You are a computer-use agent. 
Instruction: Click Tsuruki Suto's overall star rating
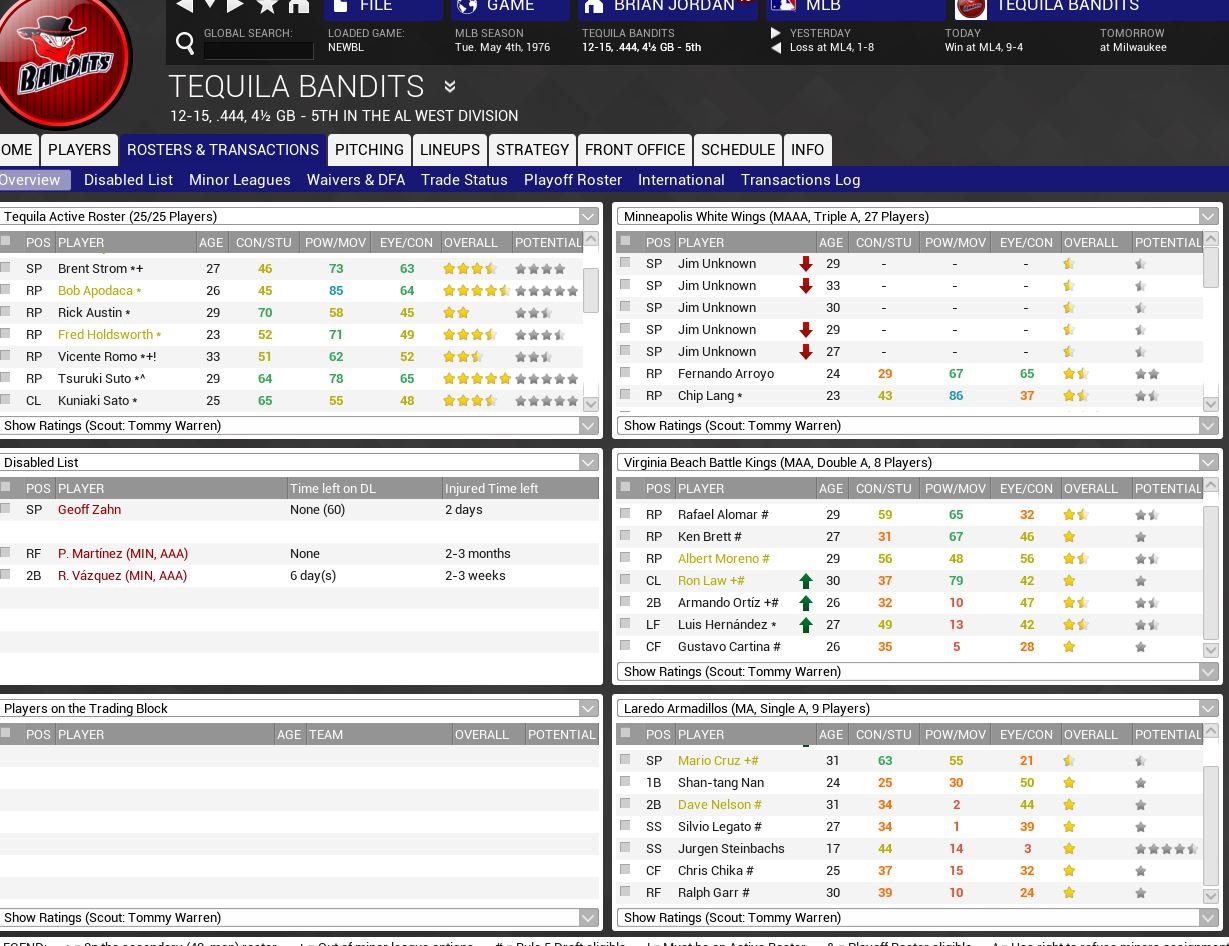[x=477, y=379]
